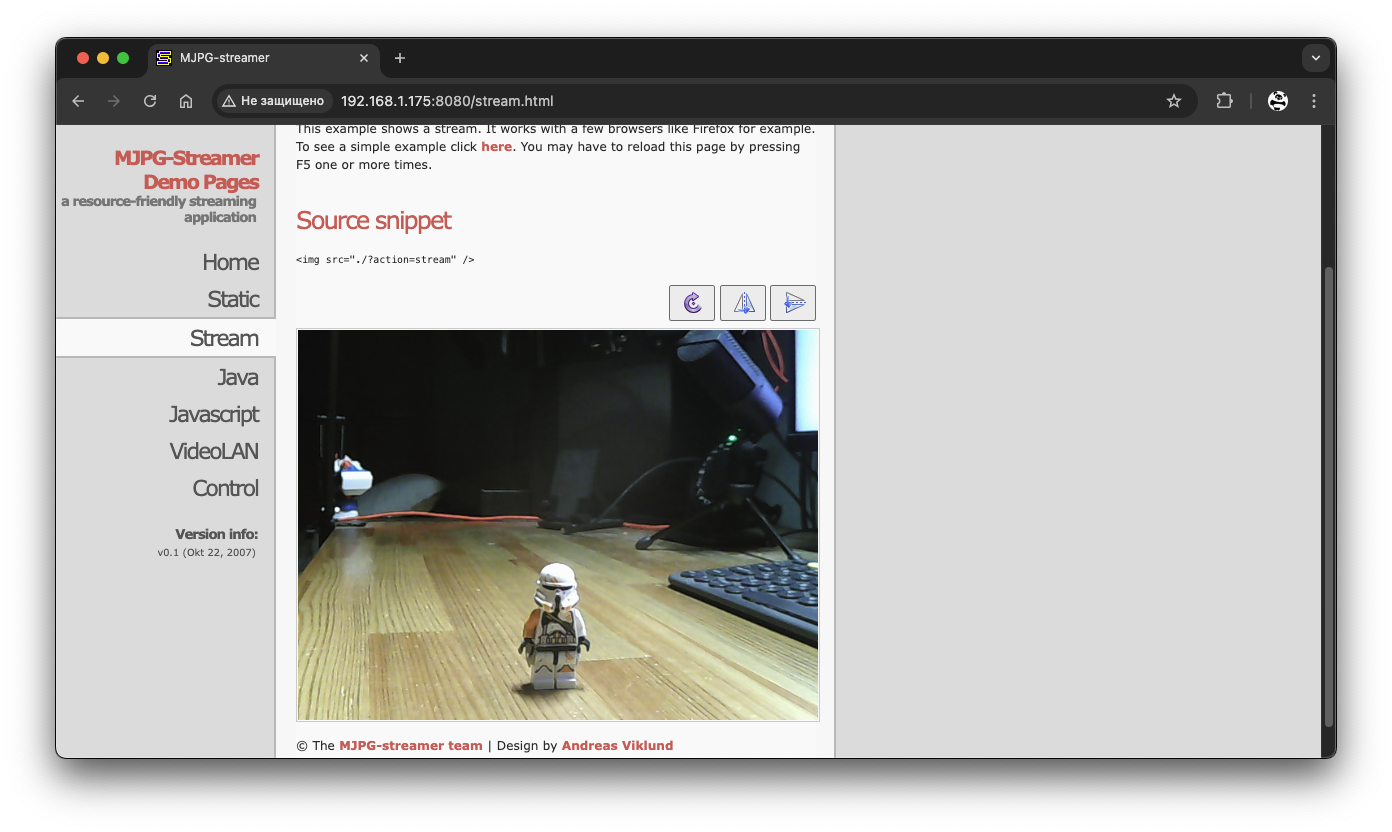Expand the tab search dropdown arrow
The height and width of the screenshot is (832, 1392).
coord(1315,58)
